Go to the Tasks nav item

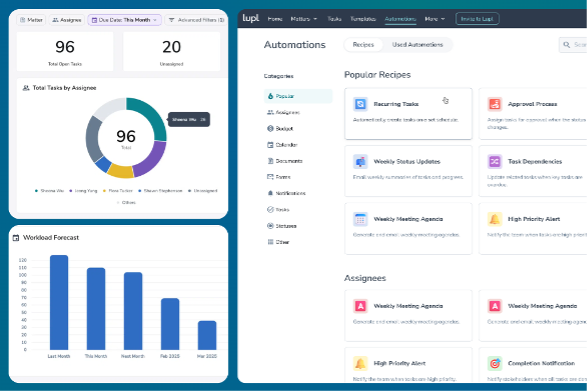334,19
